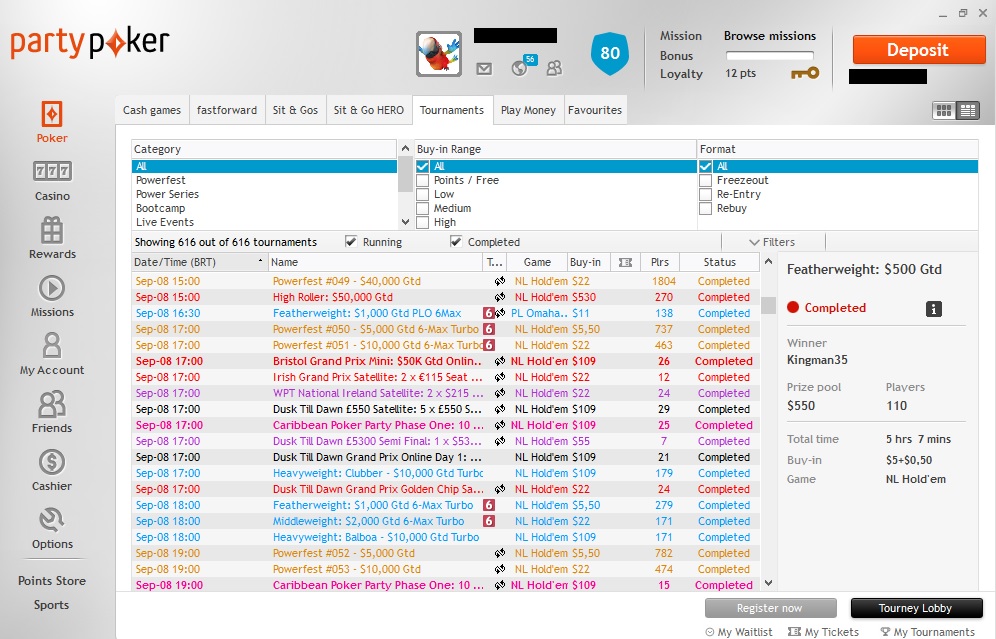Open the Casino slot icon
The height and width of the screenshot is (639, 996).
(52, 172)
